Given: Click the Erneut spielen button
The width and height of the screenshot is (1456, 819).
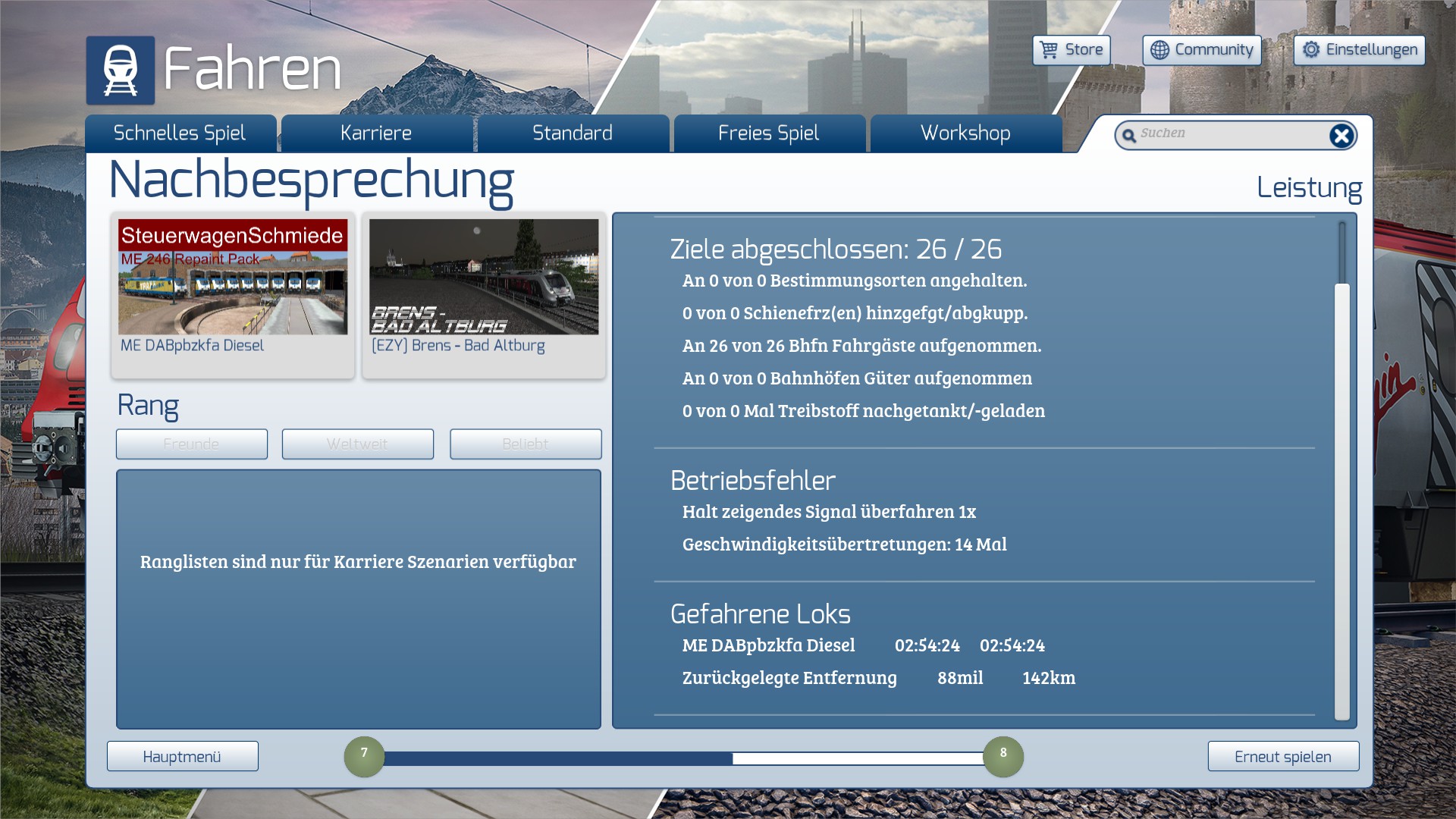Looking at the screenshot, I should 1282,756.
